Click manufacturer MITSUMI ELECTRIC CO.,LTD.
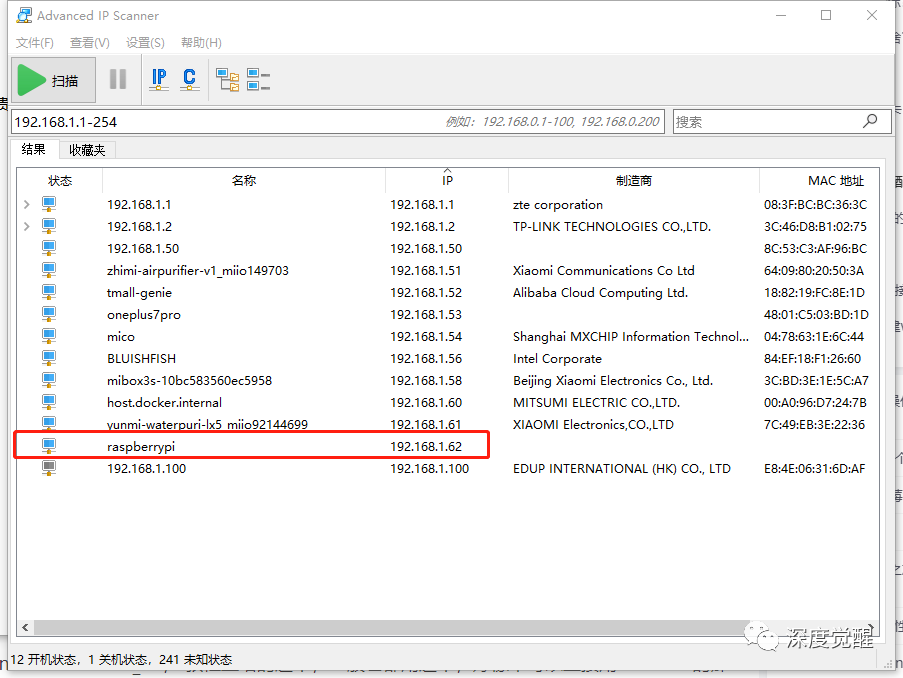The image size is (903, 678). (x=597, y=403)
